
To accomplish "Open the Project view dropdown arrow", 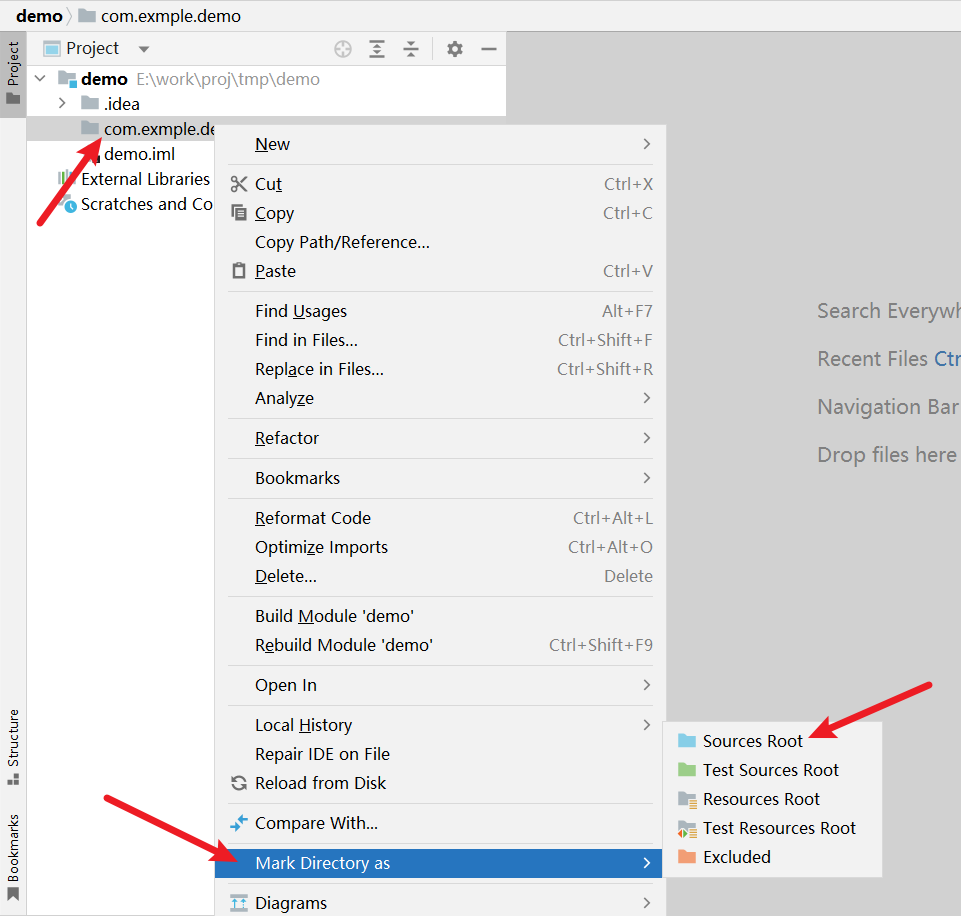I will (x=143, y=49).
